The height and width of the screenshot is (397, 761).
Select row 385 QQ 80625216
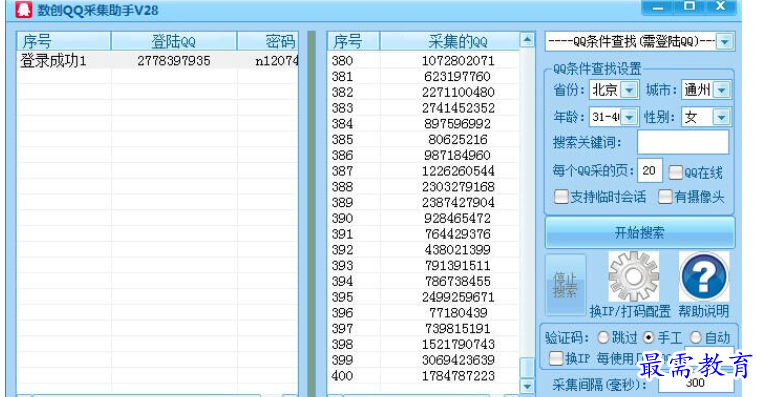[423, 139]
